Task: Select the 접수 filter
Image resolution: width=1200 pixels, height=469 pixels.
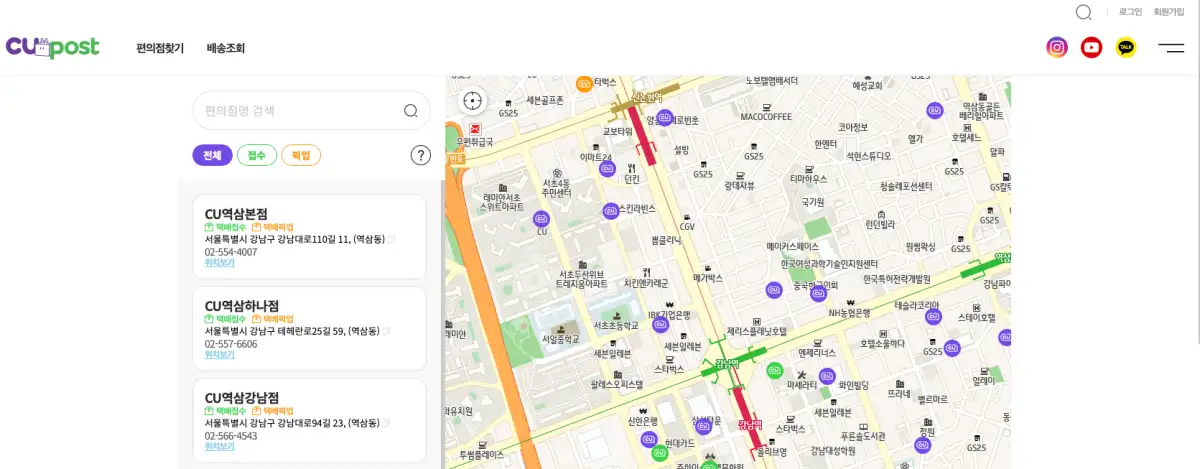Action: [257, 155]
